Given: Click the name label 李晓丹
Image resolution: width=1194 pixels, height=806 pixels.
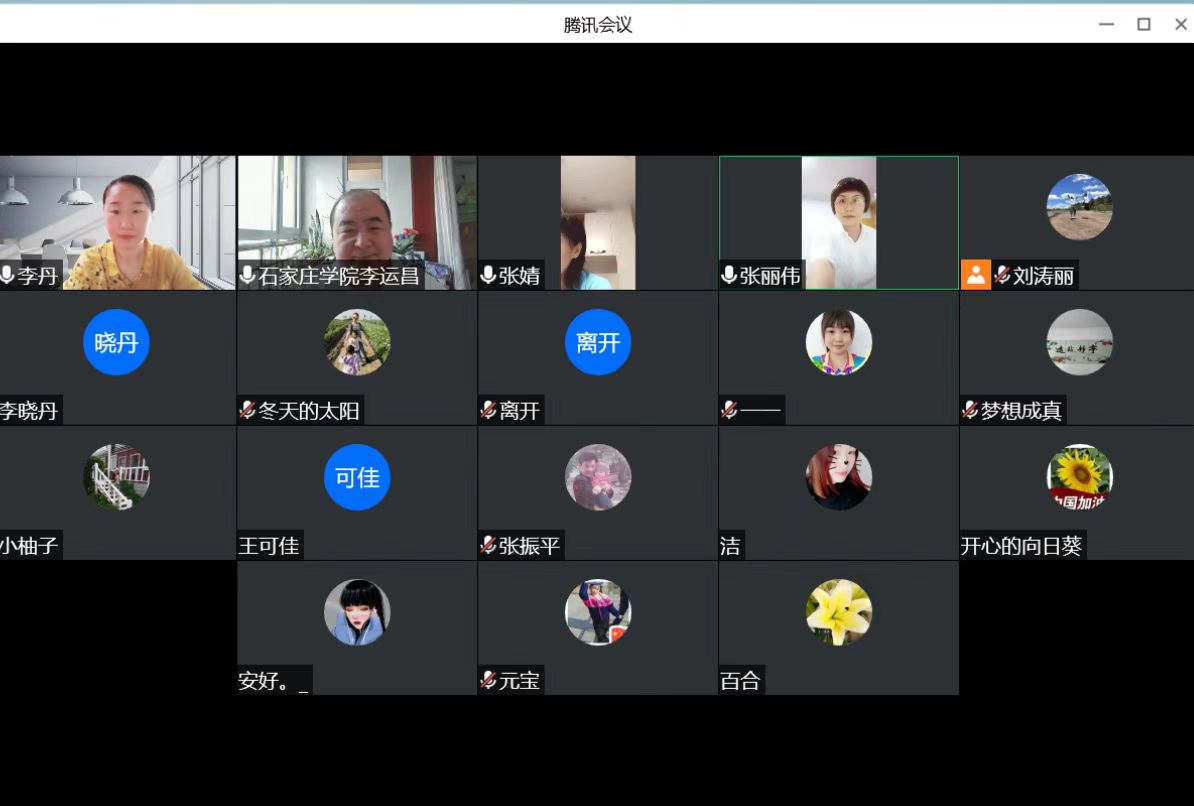Looking at the screenshot, I should (x=29, y=411).
